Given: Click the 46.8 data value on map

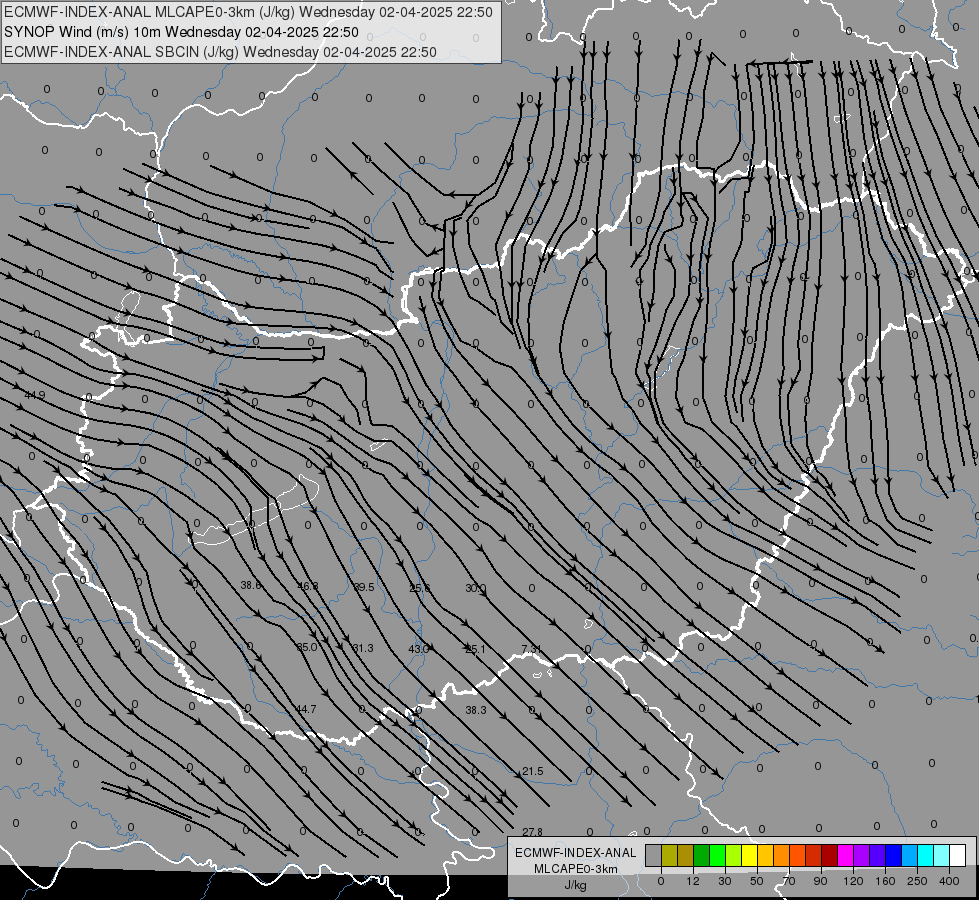Looking at the screenshot, I should (x=308, y=586).
